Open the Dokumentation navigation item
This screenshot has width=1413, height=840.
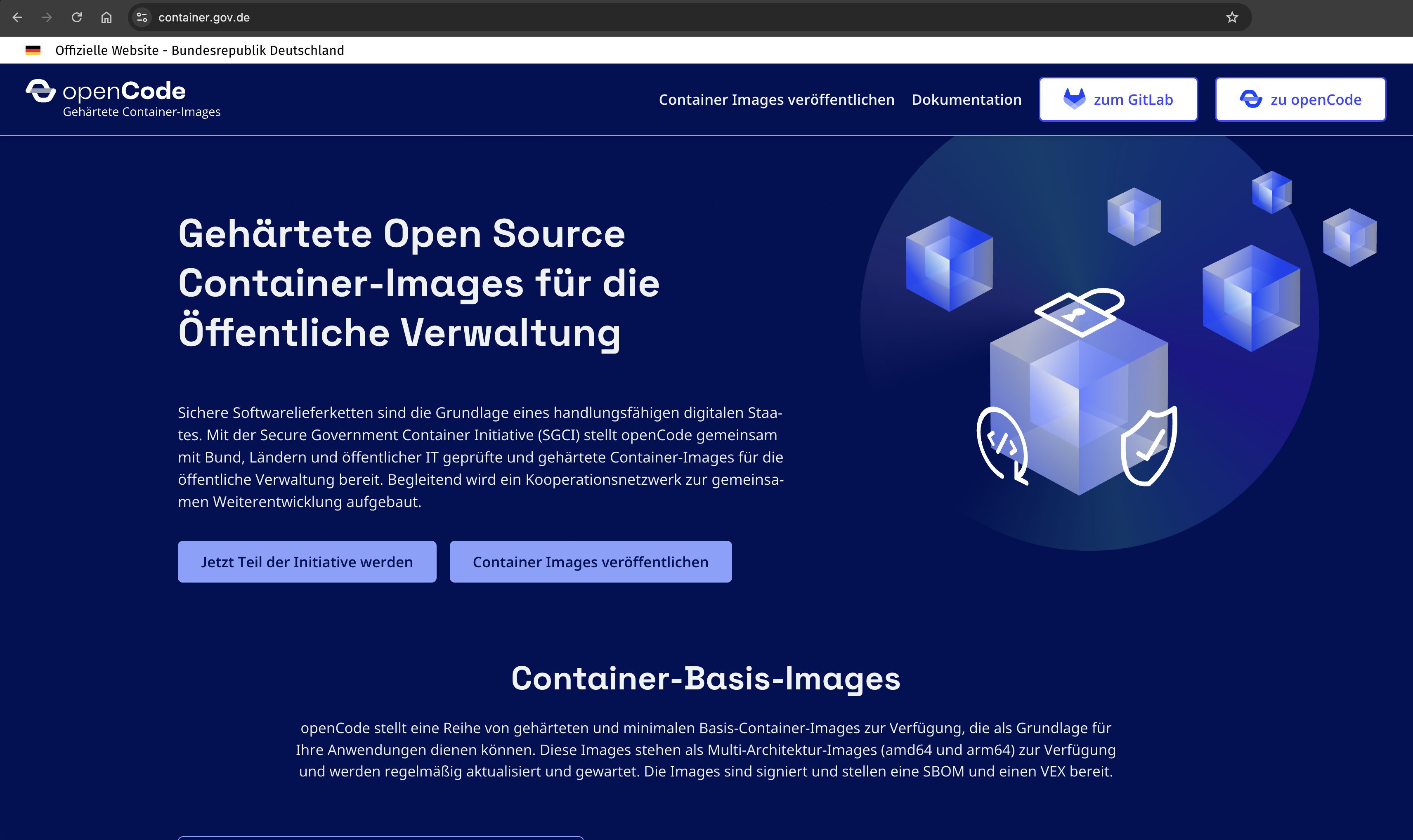click(967, 99)
